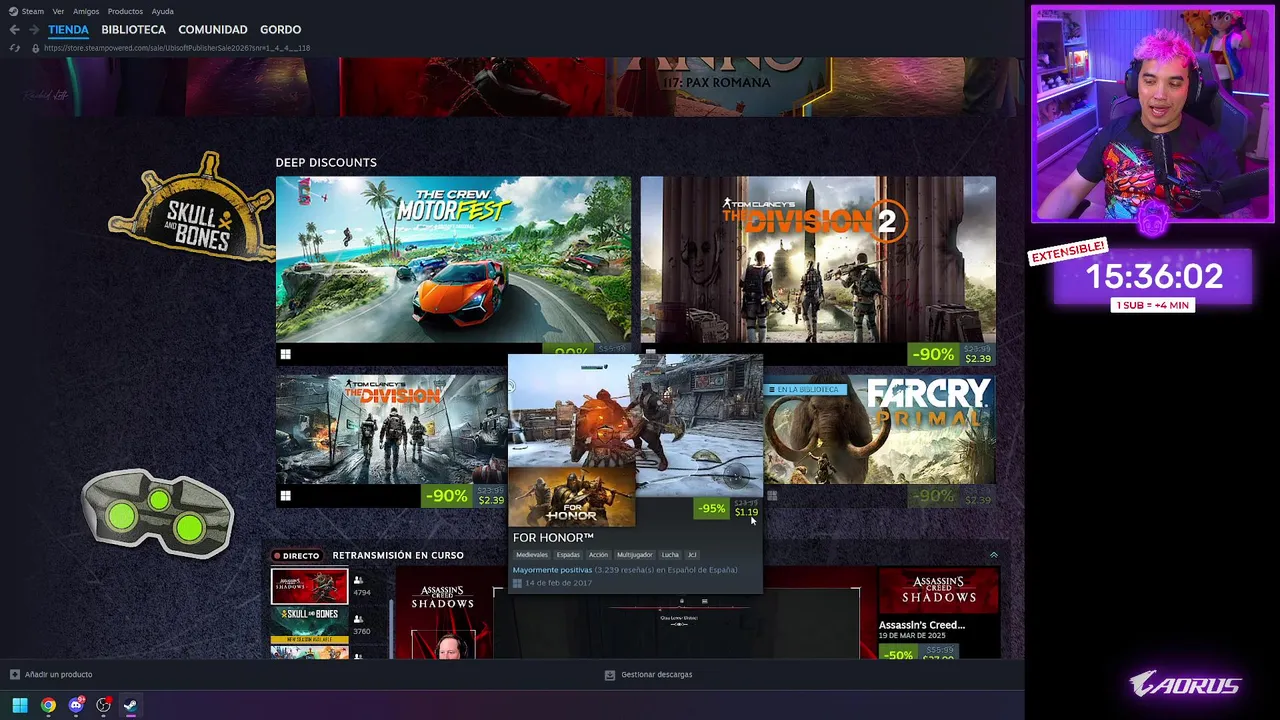Viewport: 1280px width, 720px height.
Task: Switch to the COMUNIDAD tab
Action: (x=213, y=30)
